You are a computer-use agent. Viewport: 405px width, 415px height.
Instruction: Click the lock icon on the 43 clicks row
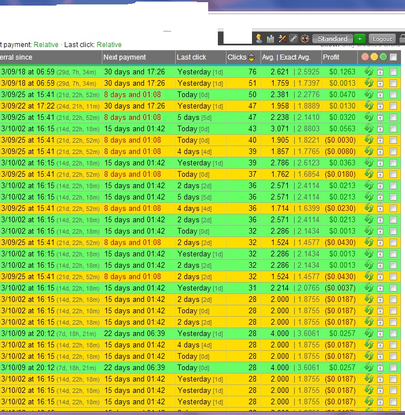coord(380,128)
